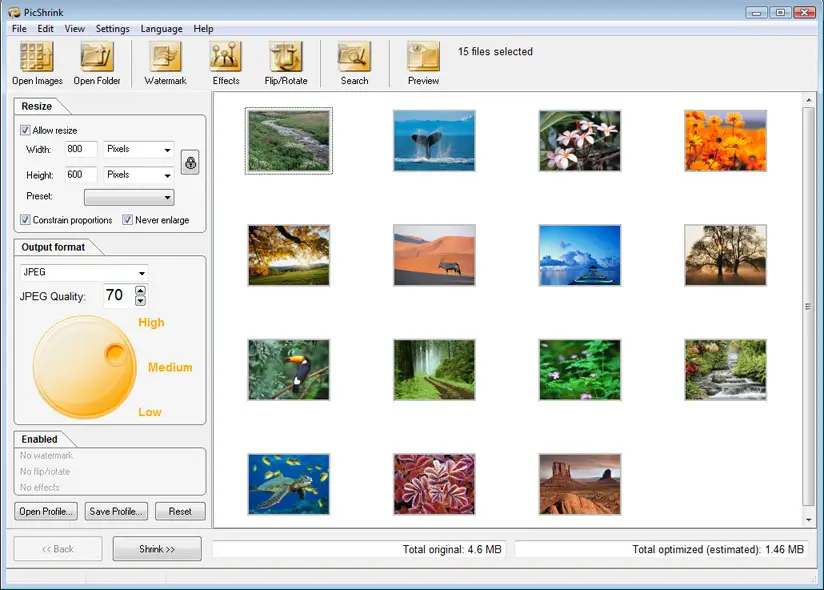
Task: Click the Height input field
Action: pos(81,174)
